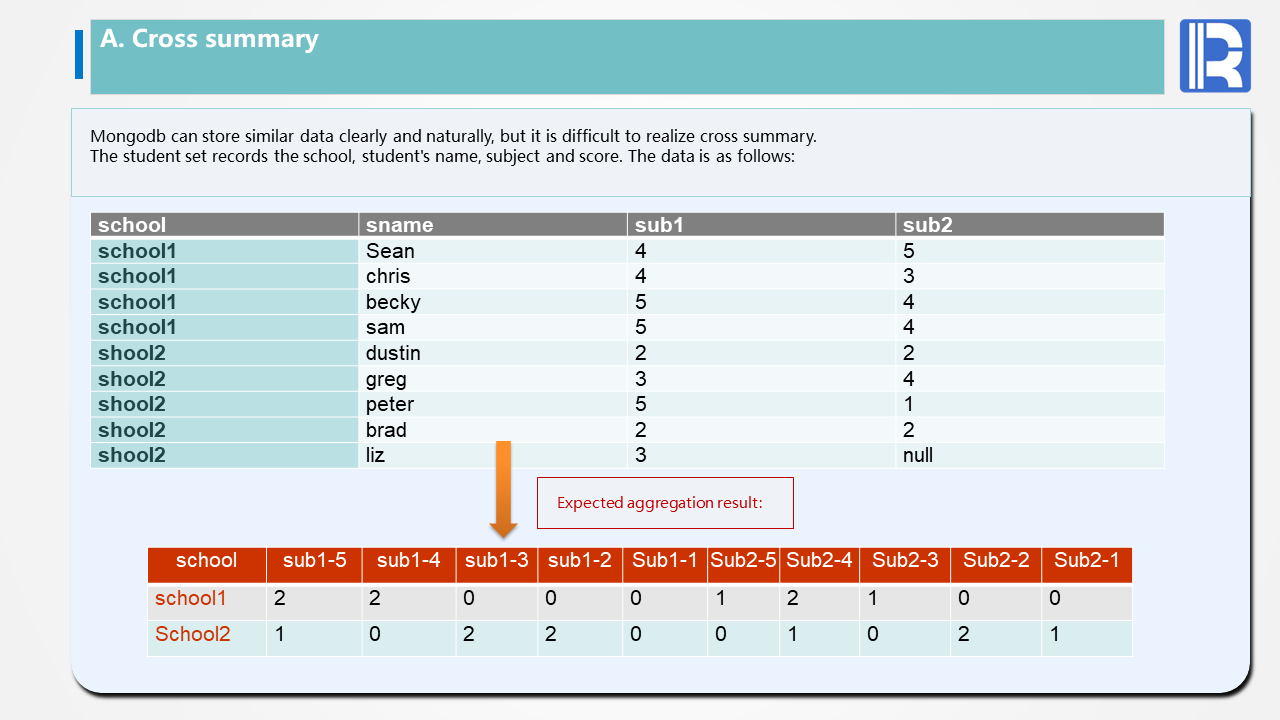Select the 'Sean' name cell
This screenshot has width=1280, height=720.
pyautogui.click(x=390, y=251)
